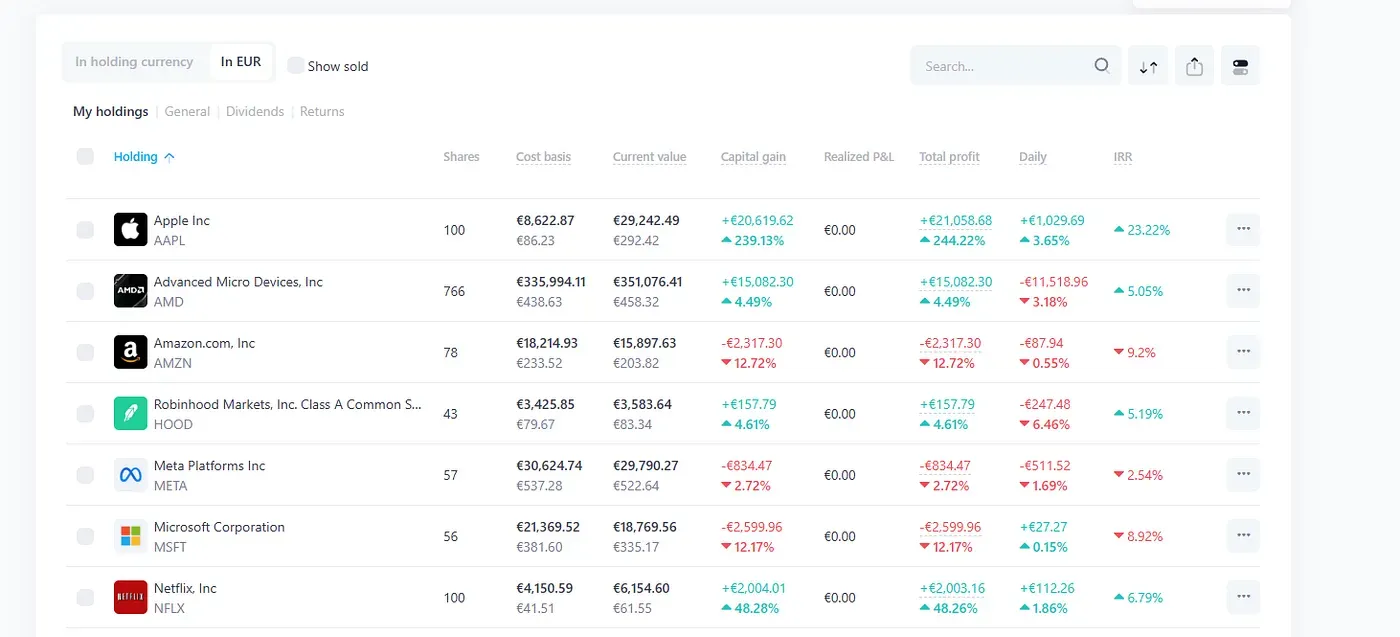
Task: Open the Robinhood Markets holding
Action: coord(287,405)
